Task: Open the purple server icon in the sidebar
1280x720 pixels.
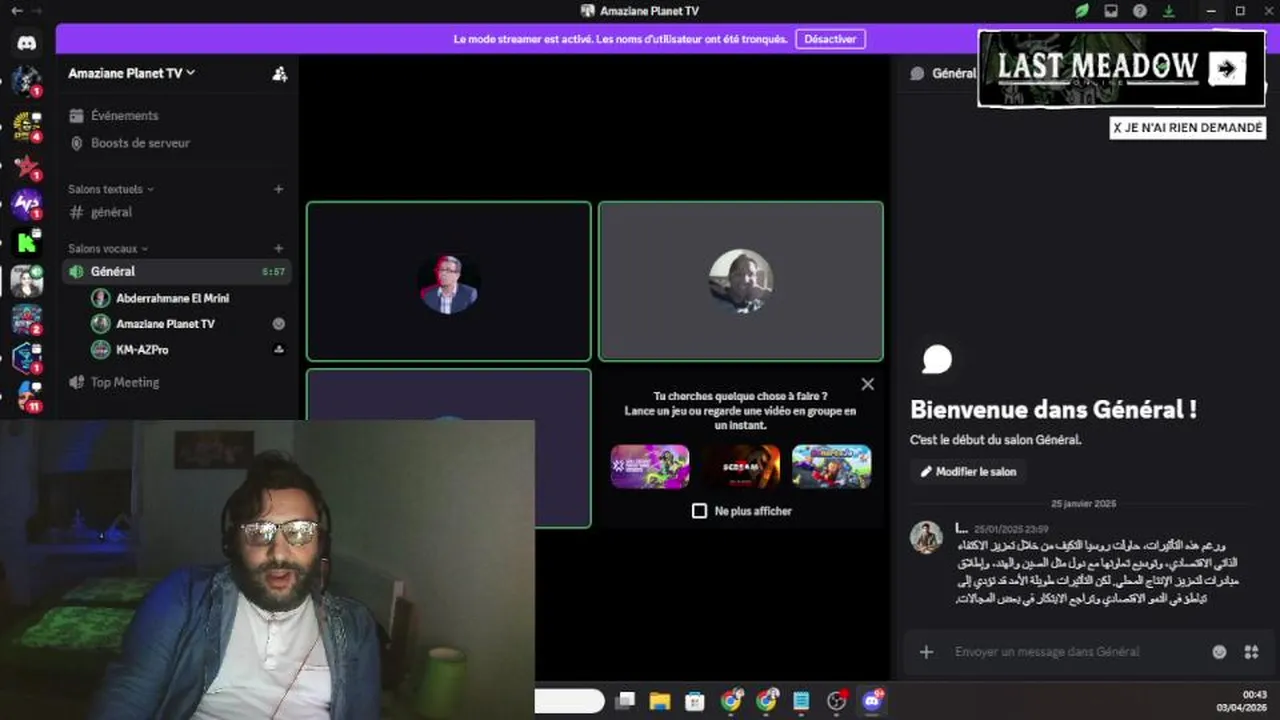Action: click(x=26, y=204)
